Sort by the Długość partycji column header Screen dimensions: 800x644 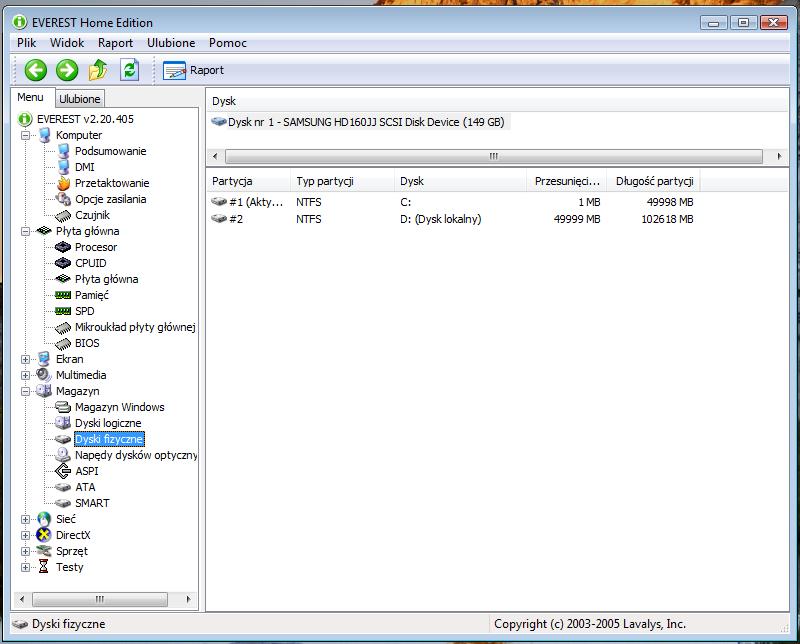[653, 181]
